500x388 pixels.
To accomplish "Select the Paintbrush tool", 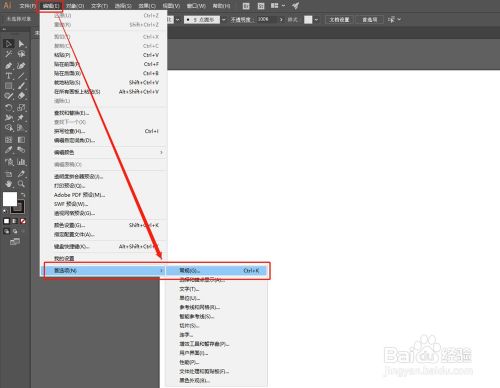I will 21,86.
